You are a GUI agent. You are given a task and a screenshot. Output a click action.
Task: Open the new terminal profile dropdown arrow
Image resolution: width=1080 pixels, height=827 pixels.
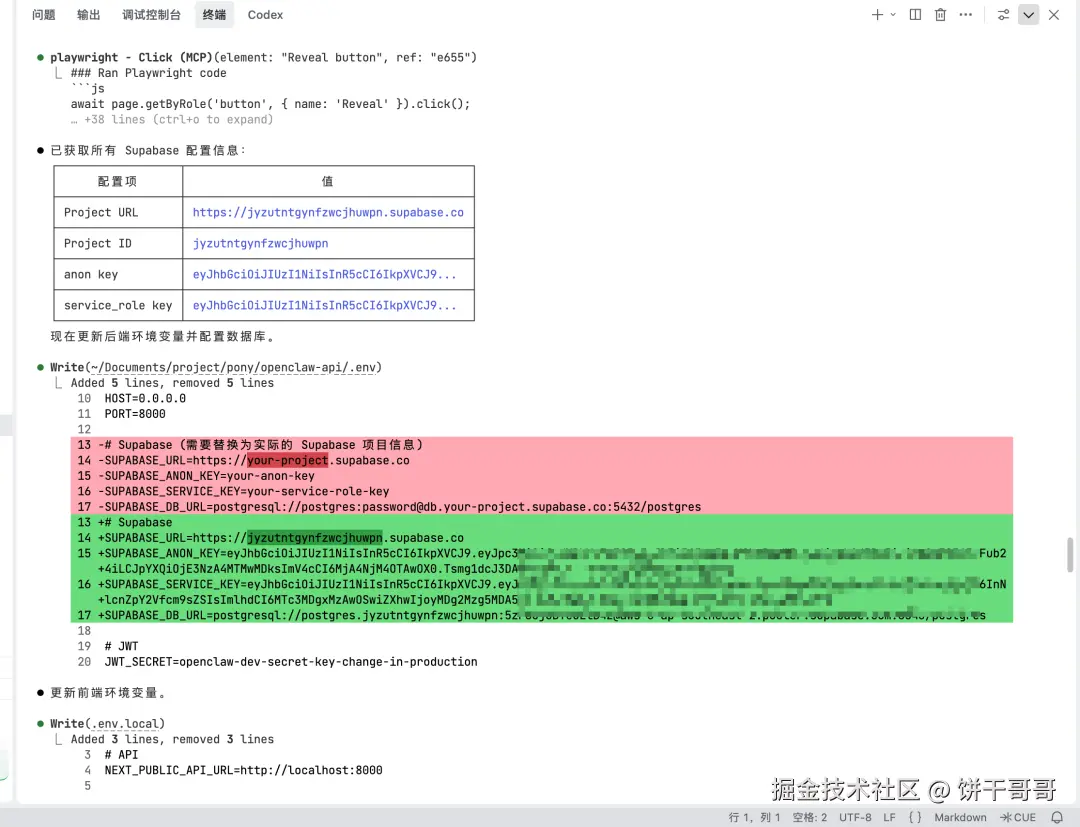(893, 14)
